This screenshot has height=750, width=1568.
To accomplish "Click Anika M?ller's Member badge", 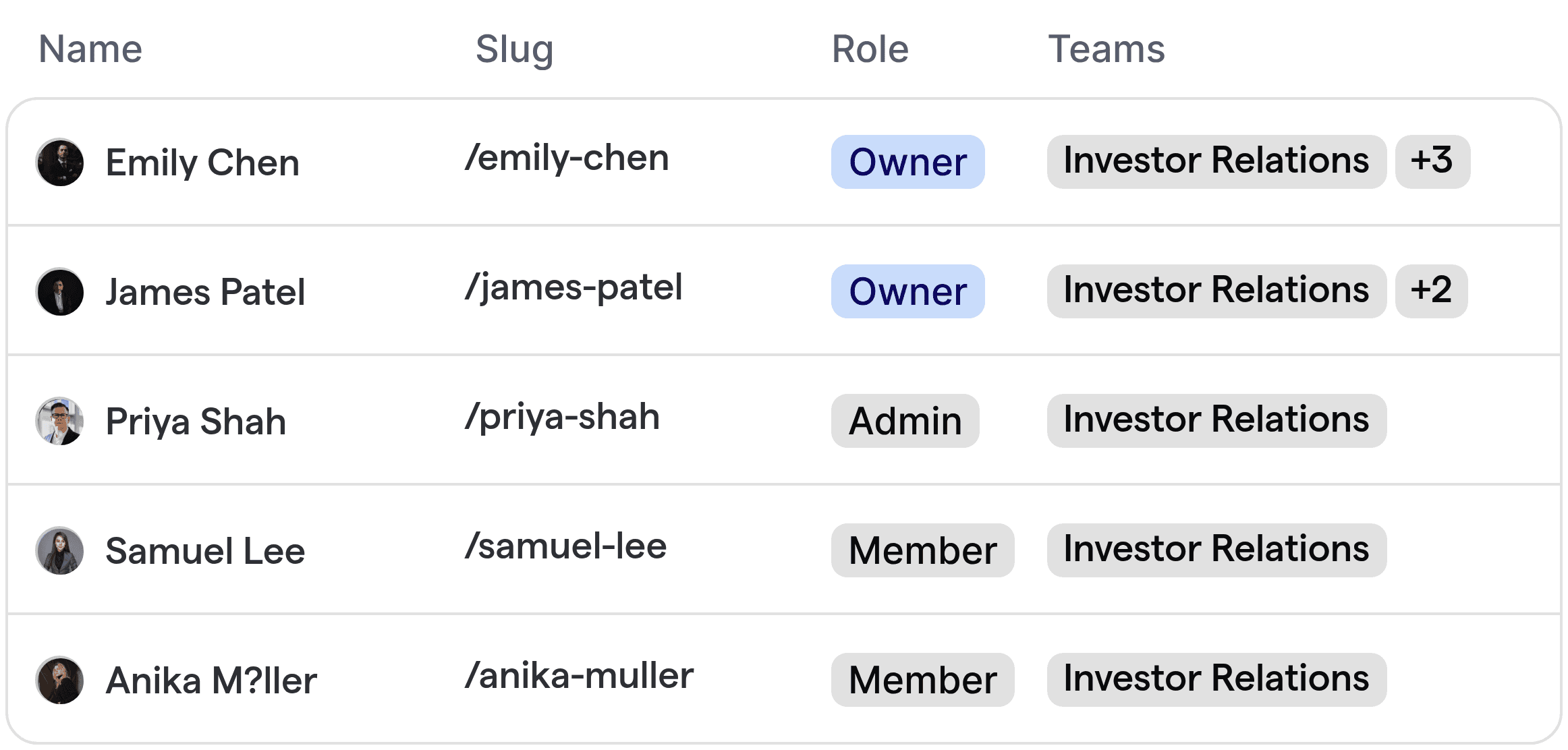I will 922,679.
